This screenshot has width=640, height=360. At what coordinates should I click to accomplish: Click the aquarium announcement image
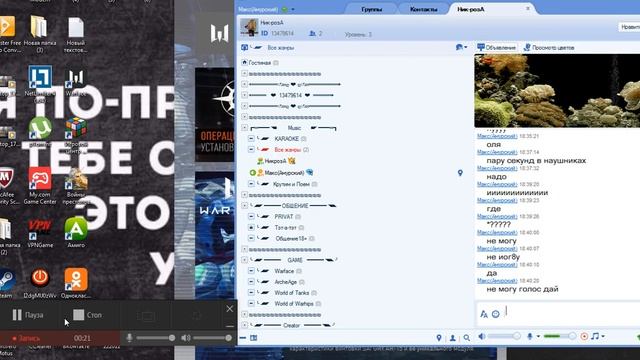tap(557, 91)
